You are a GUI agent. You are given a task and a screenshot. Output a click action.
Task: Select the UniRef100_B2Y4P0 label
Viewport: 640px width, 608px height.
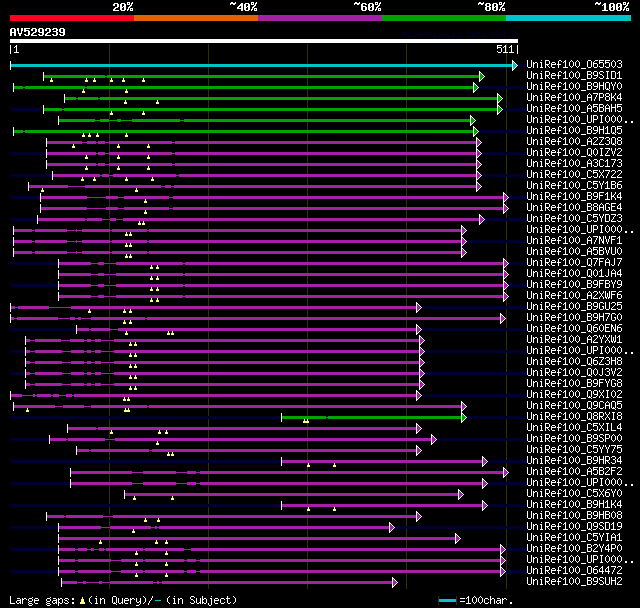[574, 549]
